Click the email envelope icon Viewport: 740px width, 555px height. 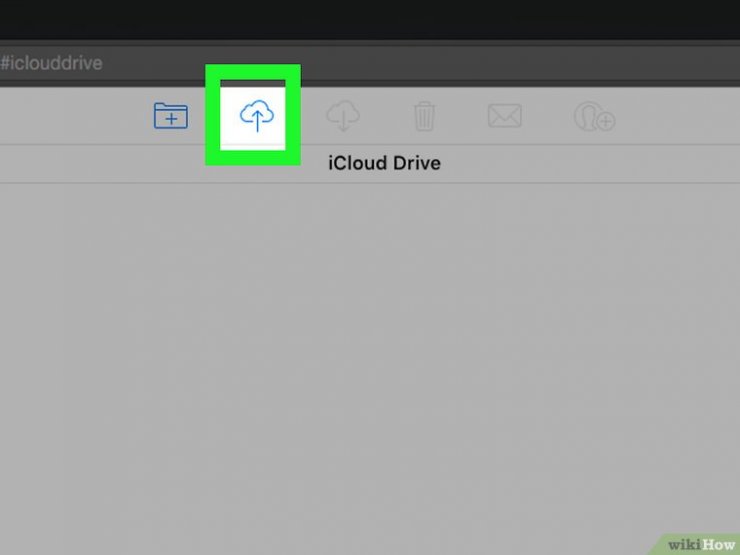[x=505, y=116]
